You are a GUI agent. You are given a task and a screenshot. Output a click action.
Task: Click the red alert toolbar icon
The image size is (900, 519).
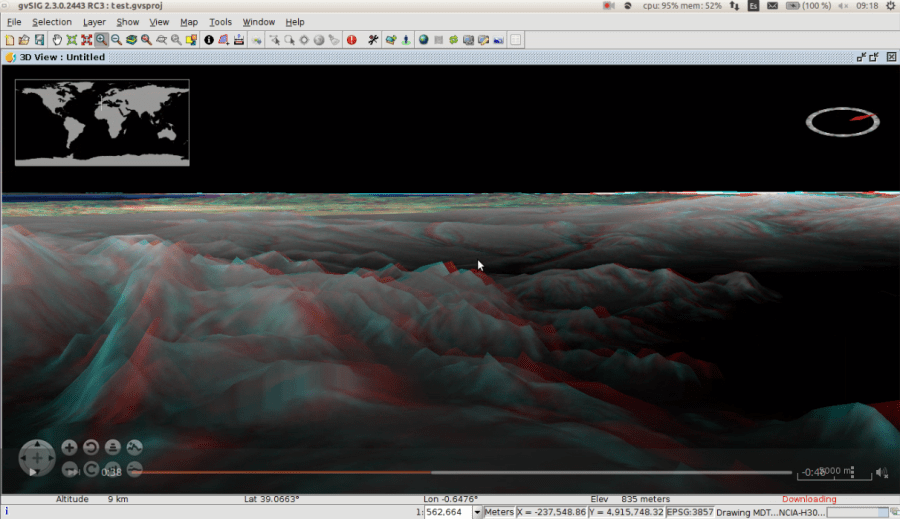pos(351,40)
